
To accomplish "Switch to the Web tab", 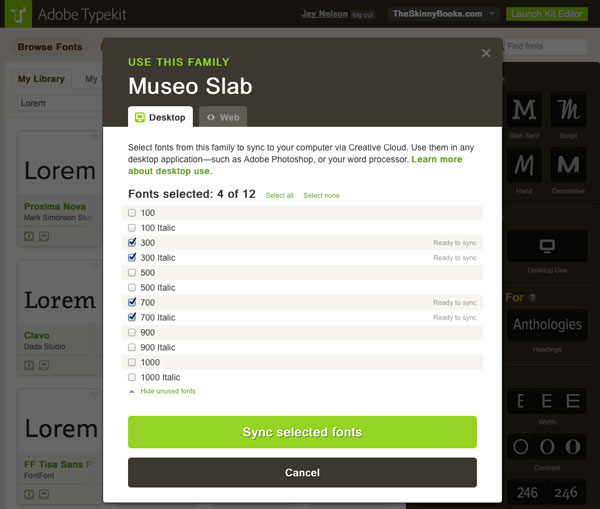I will 223,117.
